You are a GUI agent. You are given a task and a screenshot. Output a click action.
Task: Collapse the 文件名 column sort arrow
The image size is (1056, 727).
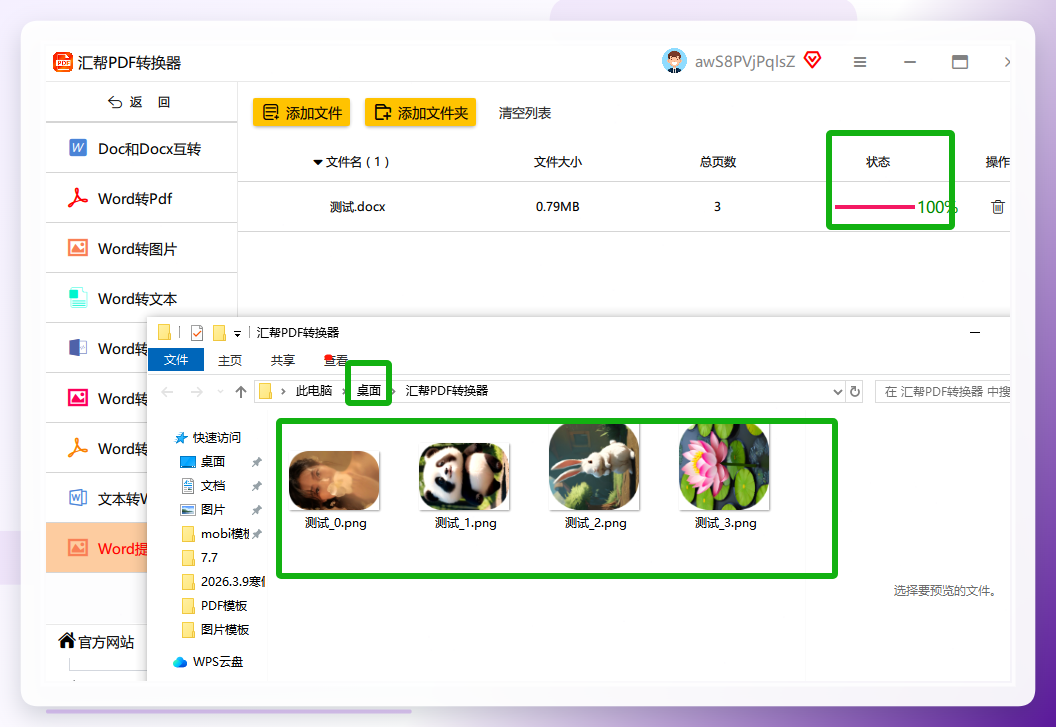tap(318, 162)
